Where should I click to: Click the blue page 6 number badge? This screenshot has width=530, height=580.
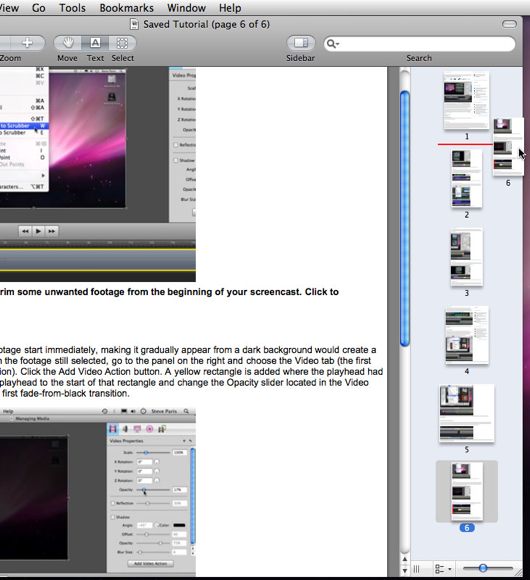(x=467, y=528)
